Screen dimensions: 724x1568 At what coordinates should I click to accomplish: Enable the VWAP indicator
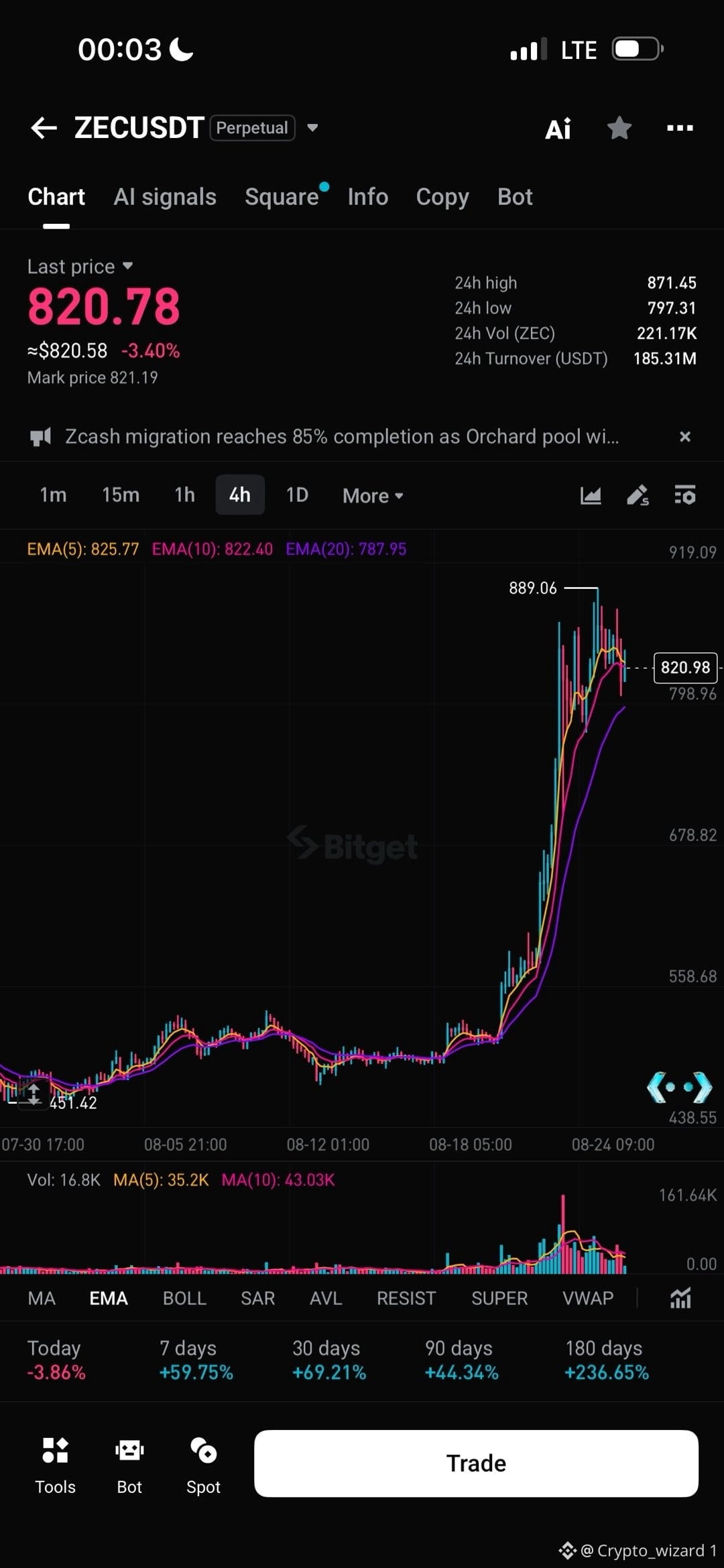tap(588, 1299)
